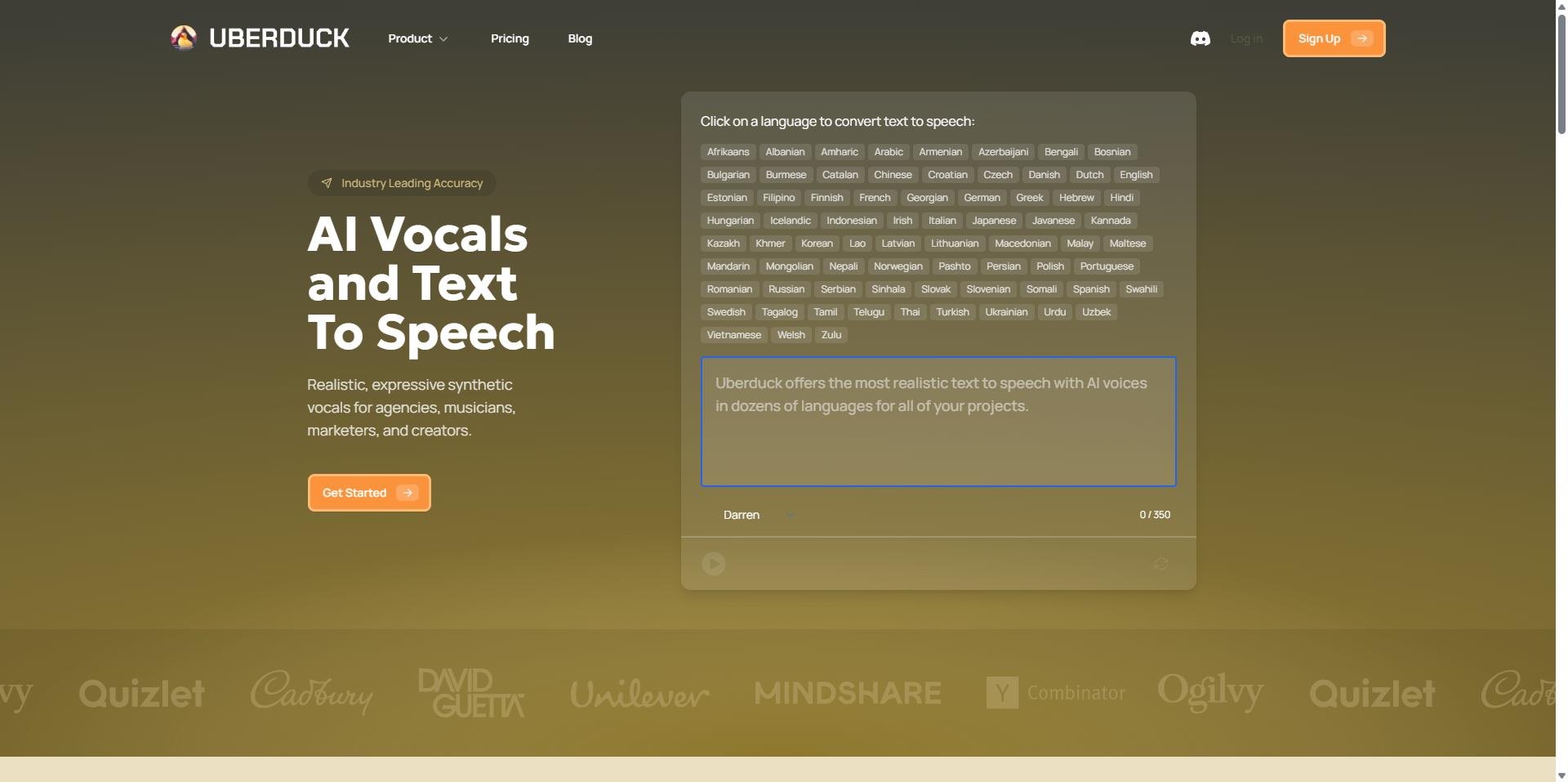
Task: Expand the Product menu
Action: coord(418,38)
